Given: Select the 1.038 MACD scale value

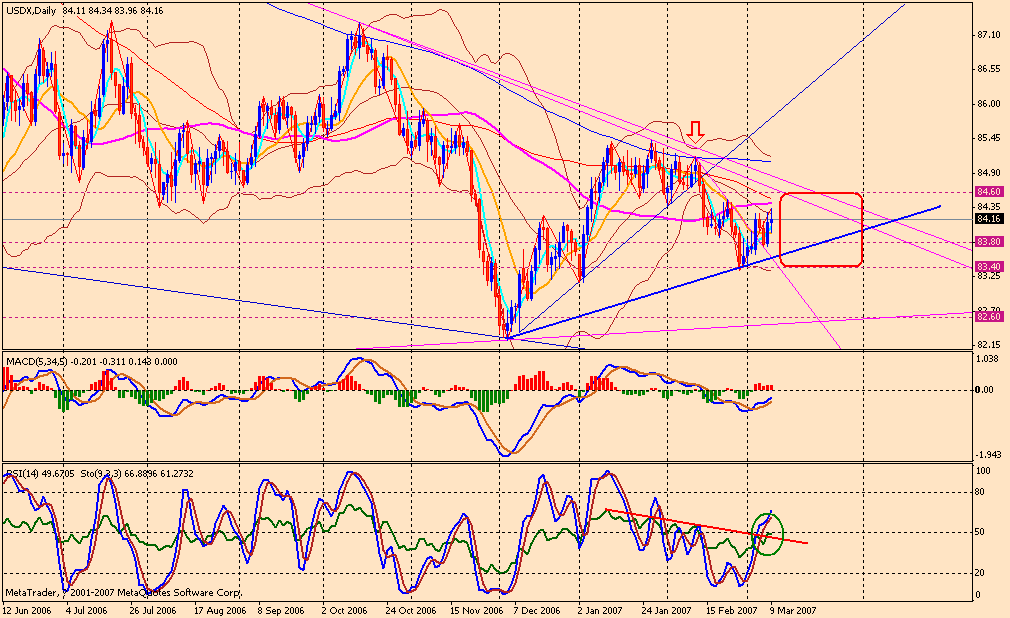Looking at the screenshot, I should [x=988, y=358].
